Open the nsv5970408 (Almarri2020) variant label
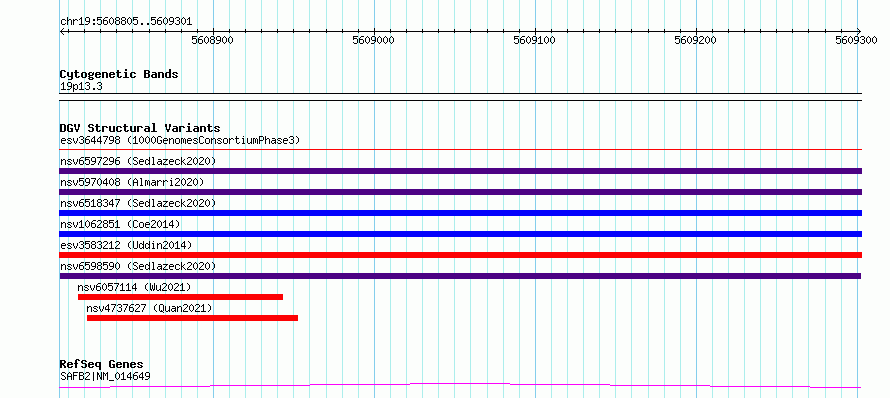Image resolution: width=890 pixels, height=398 pixels. point(132,182)
